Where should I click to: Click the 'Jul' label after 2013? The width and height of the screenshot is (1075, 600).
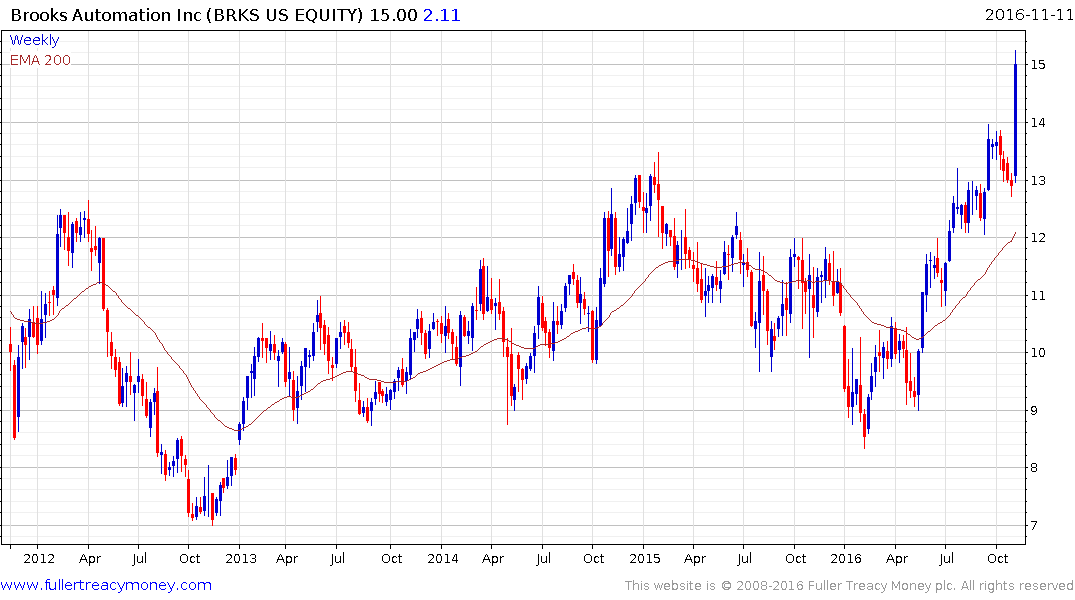337,558
